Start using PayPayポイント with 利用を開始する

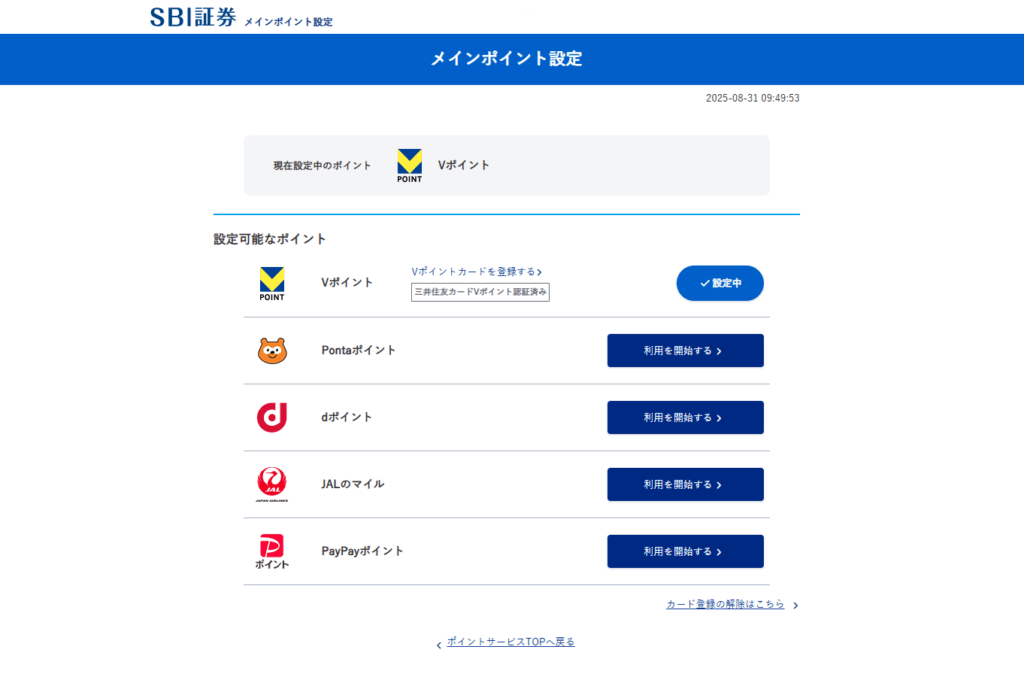tap(685, 551)
